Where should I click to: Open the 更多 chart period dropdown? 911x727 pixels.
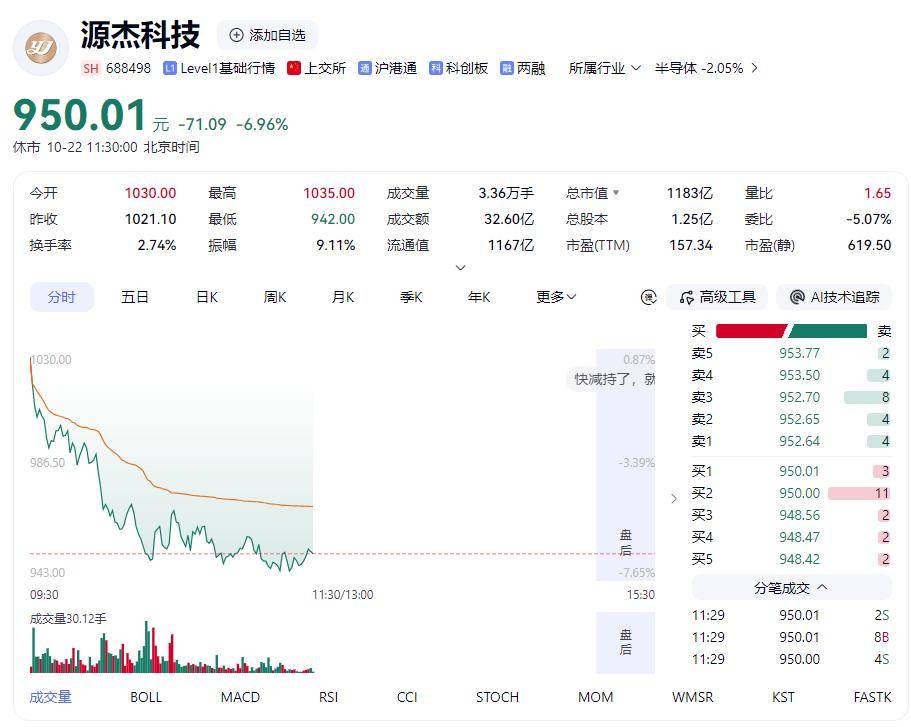(x=556, y=297)
